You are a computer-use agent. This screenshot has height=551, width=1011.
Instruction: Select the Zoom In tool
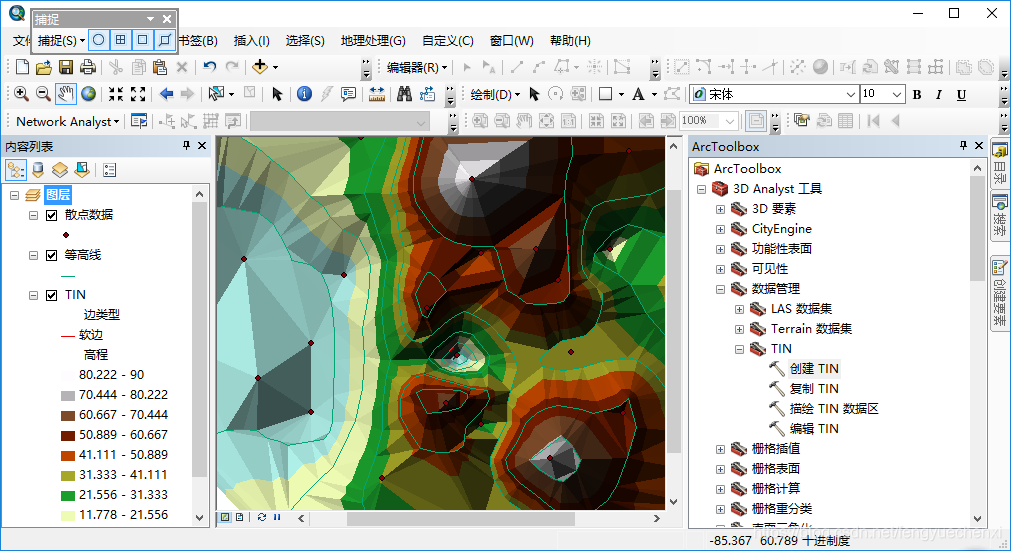[x=21, y=94]
